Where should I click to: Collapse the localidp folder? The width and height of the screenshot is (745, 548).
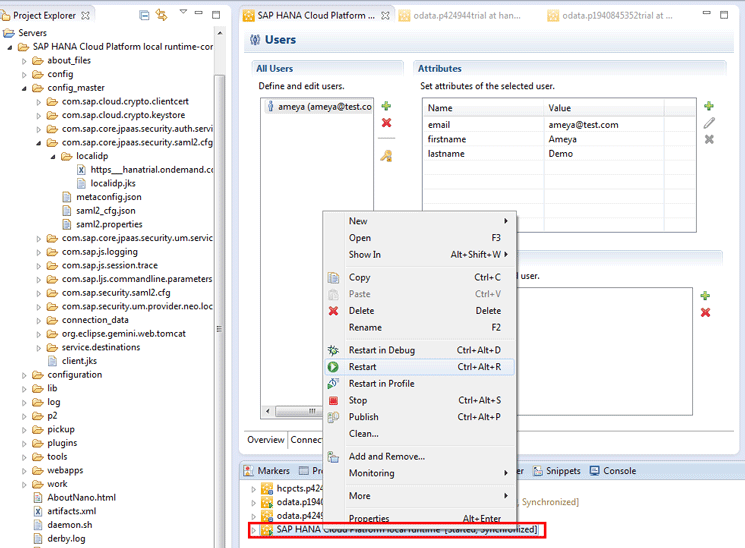click(x=53, y=156)
